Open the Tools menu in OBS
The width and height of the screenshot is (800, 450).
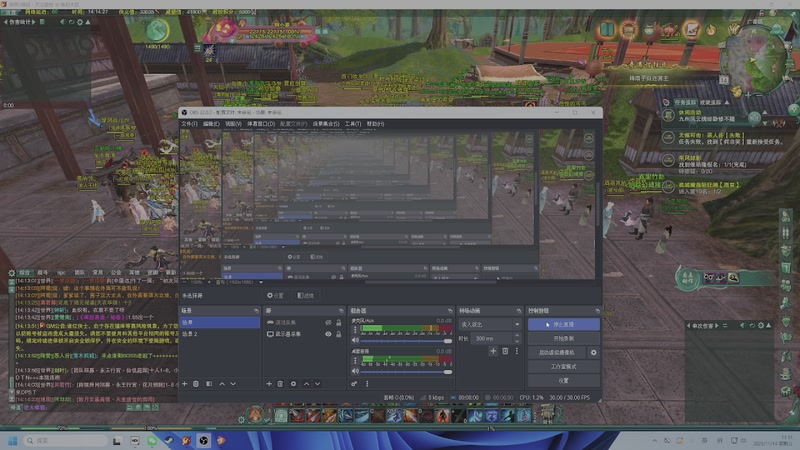point(353,124)
